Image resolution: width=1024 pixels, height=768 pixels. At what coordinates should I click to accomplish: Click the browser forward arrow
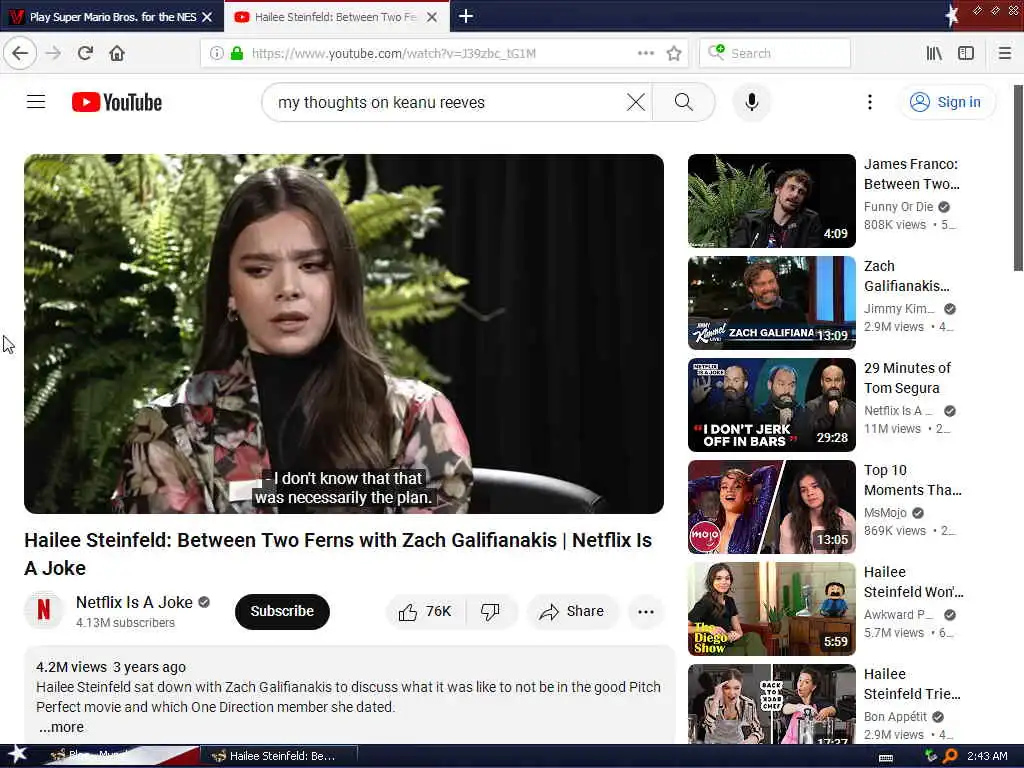54,53
